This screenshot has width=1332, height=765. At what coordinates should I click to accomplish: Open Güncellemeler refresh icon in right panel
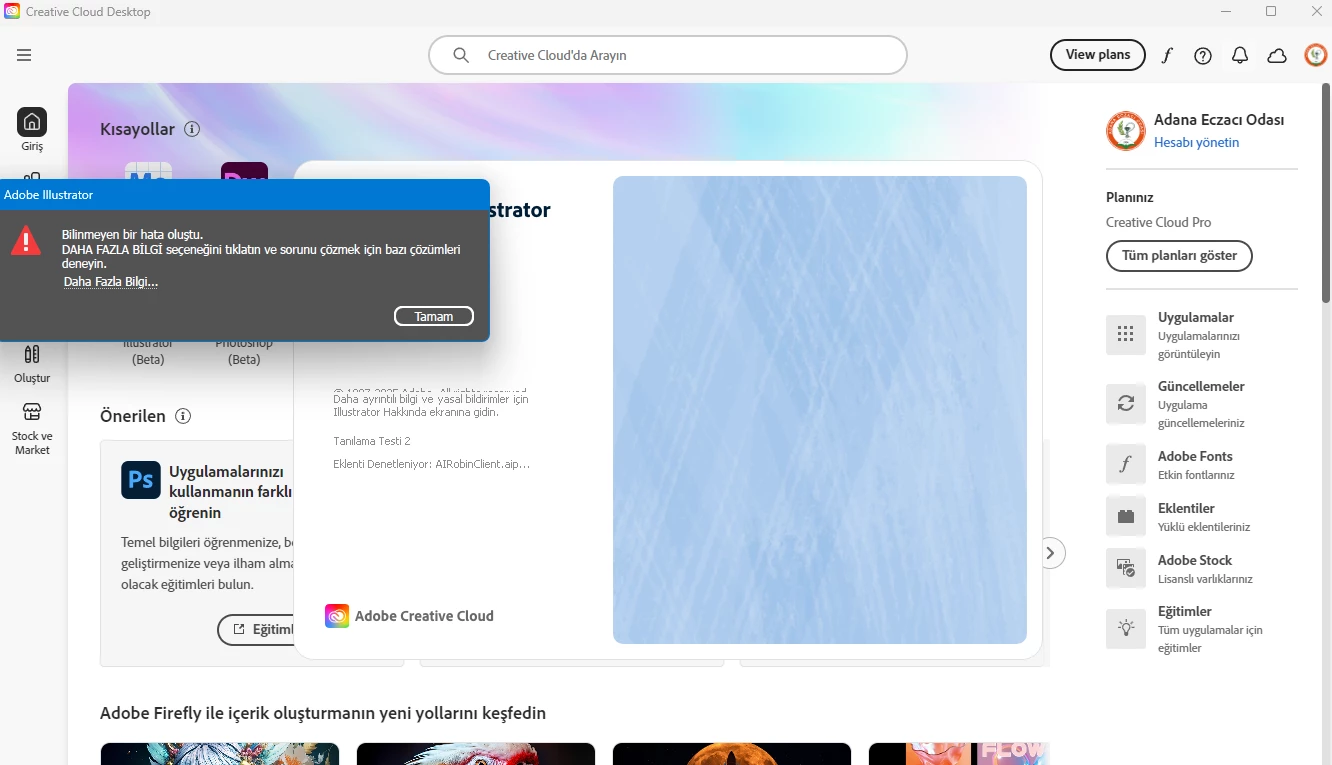(1126, 404)
